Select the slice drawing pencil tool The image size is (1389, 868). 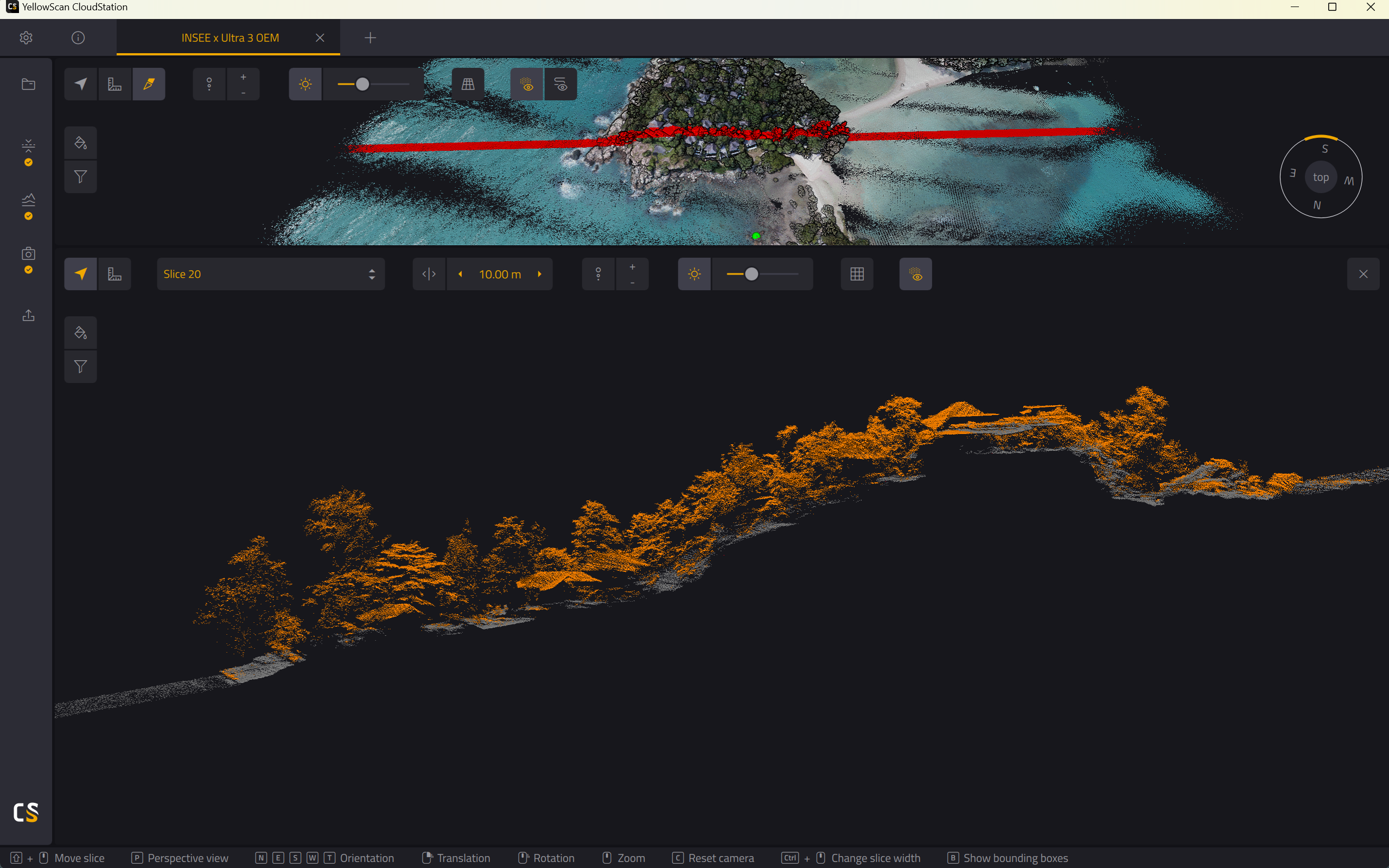tap(149, 85)
